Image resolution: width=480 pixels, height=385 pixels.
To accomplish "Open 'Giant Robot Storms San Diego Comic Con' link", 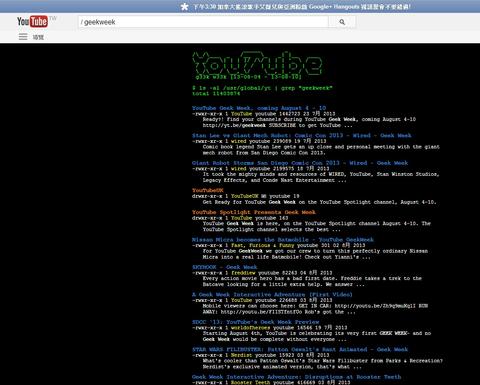I will pyautogui.click(x=300, y=163).
